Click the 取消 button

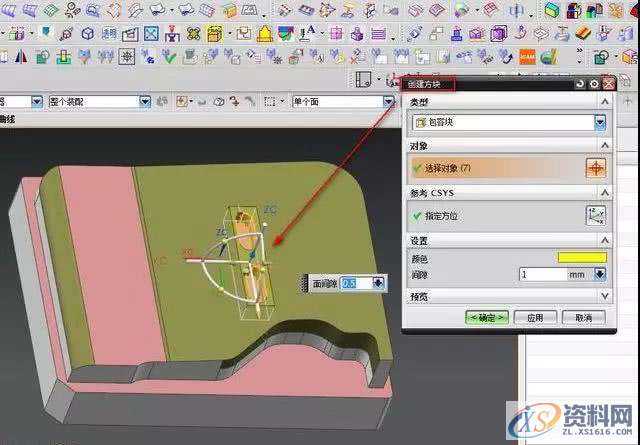(x=584, y=317)
